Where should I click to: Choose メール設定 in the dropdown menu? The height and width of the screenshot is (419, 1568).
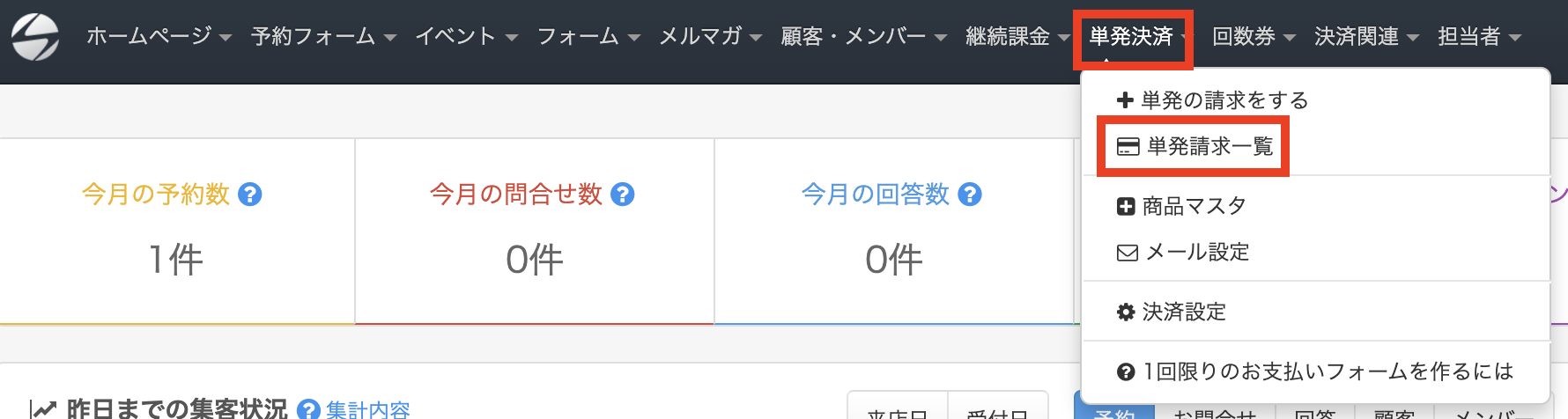point(1197,253)
